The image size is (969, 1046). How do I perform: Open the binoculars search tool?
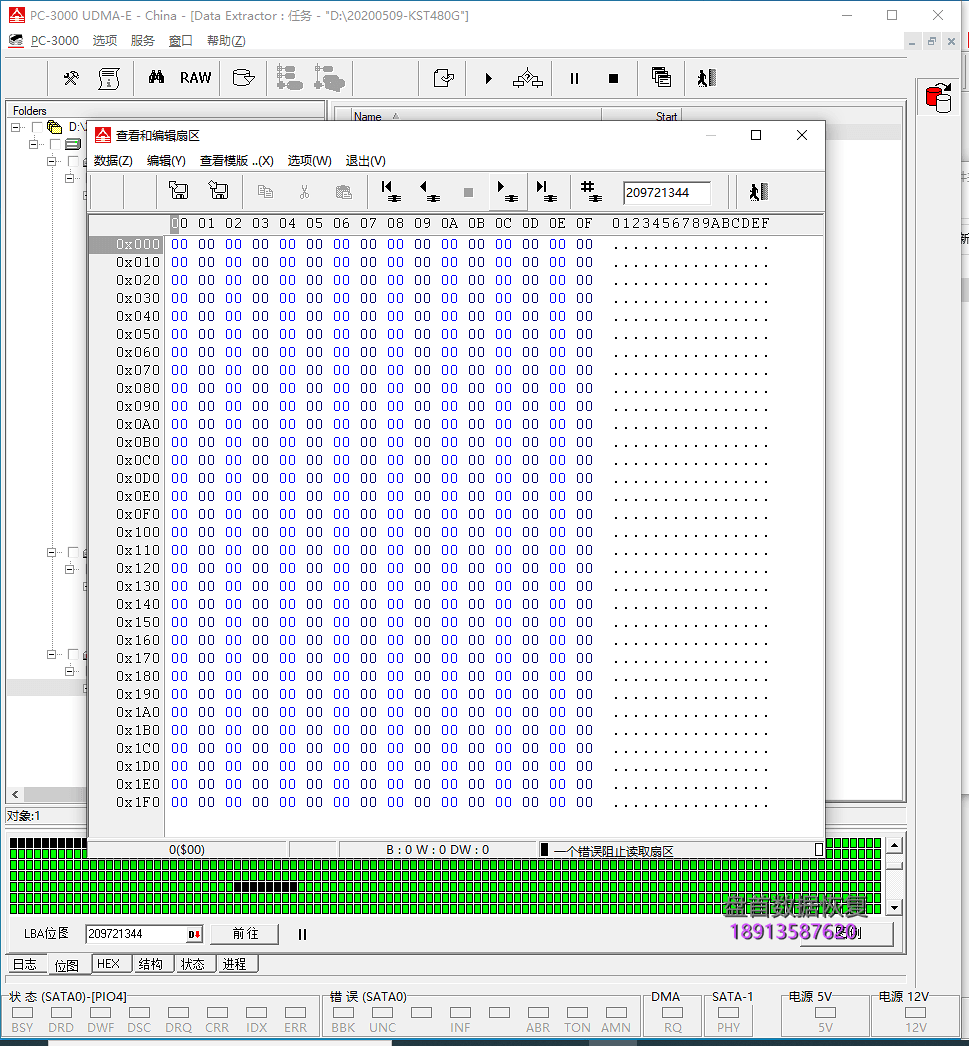point(157,77)
